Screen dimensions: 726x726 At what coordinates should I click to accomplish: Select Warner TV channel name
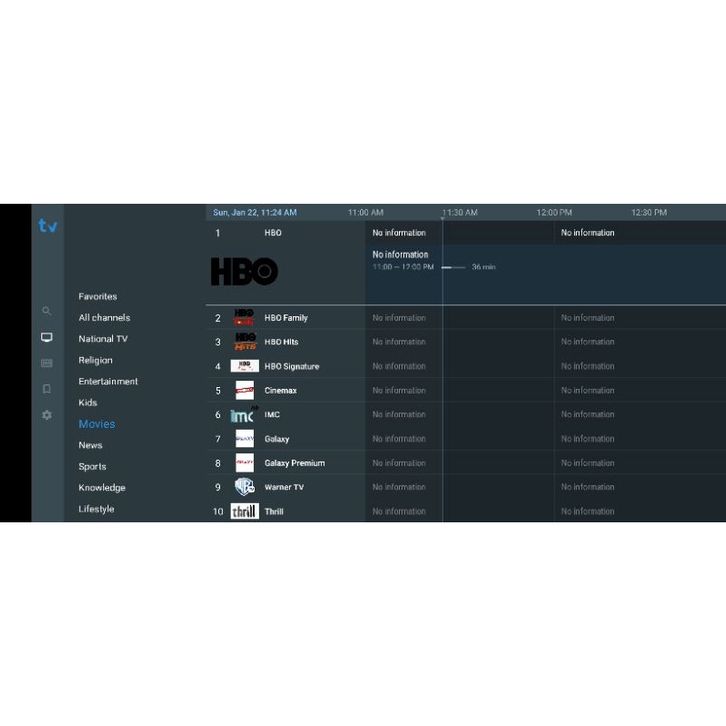click(284, 487)
